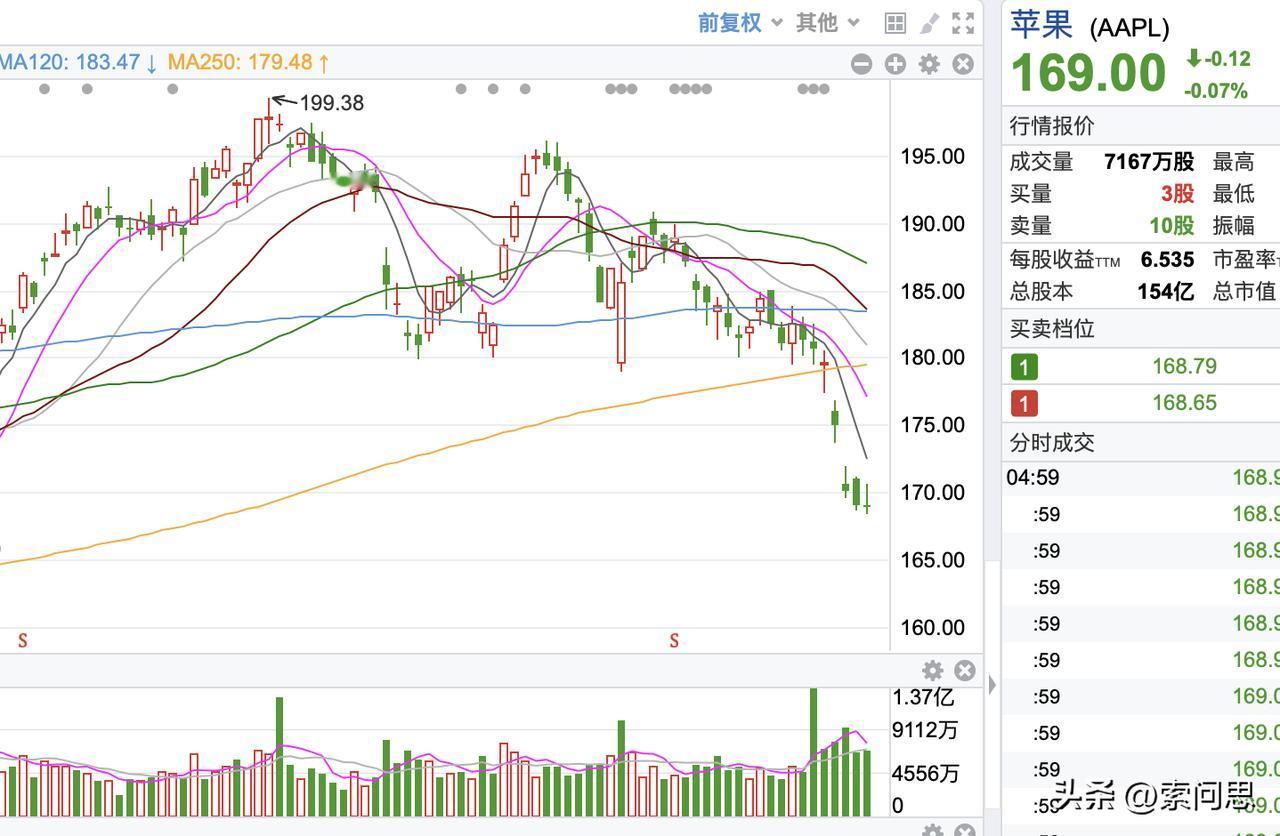Viewport: 1280px width, 836px height.
Task: Close the main chart MA indicator panel
Action: [963, 64]
